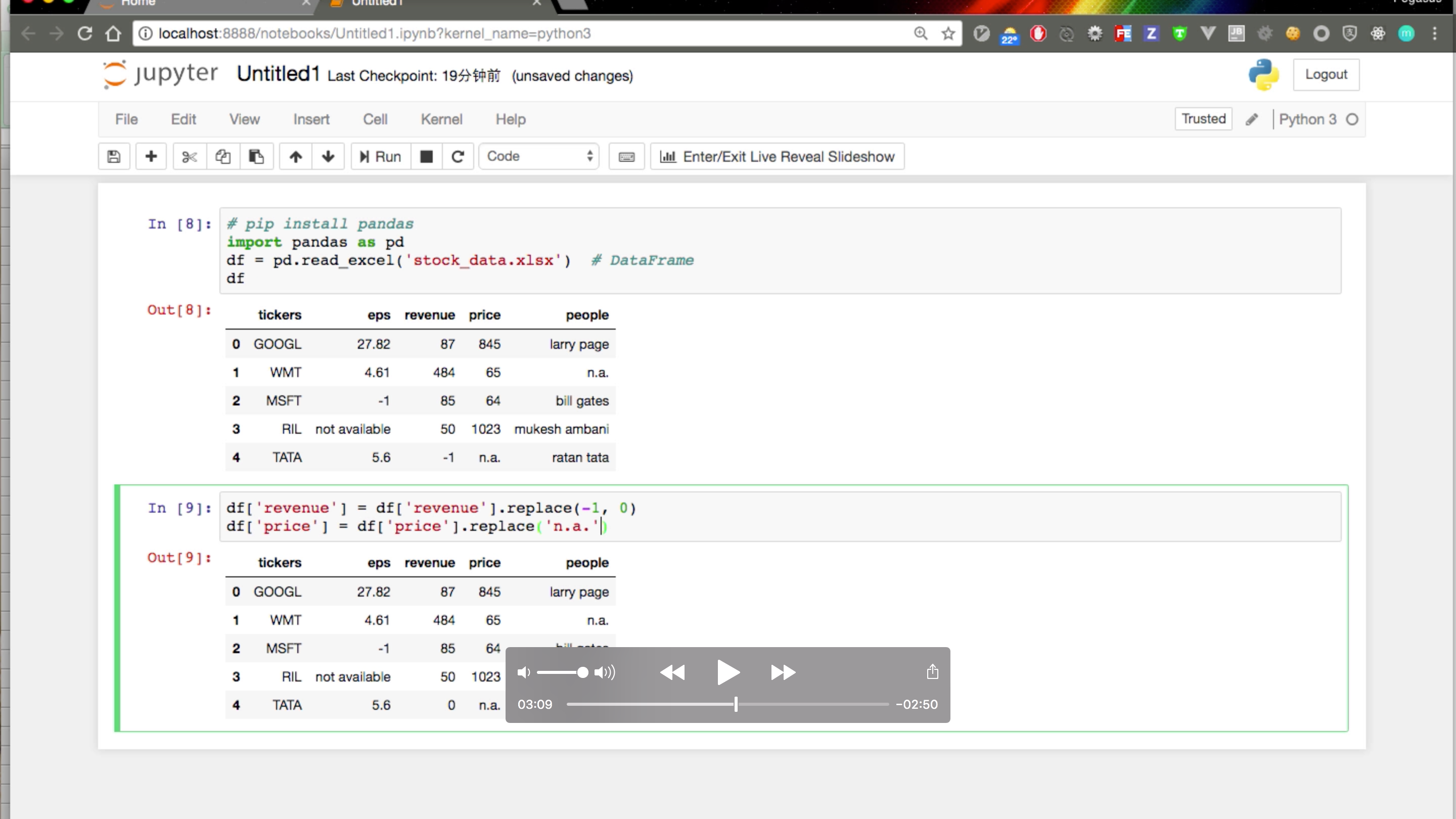The width and height of the screenshot is (1456, 819).
Task: Bookmark page with star icon
Action: 948,34
